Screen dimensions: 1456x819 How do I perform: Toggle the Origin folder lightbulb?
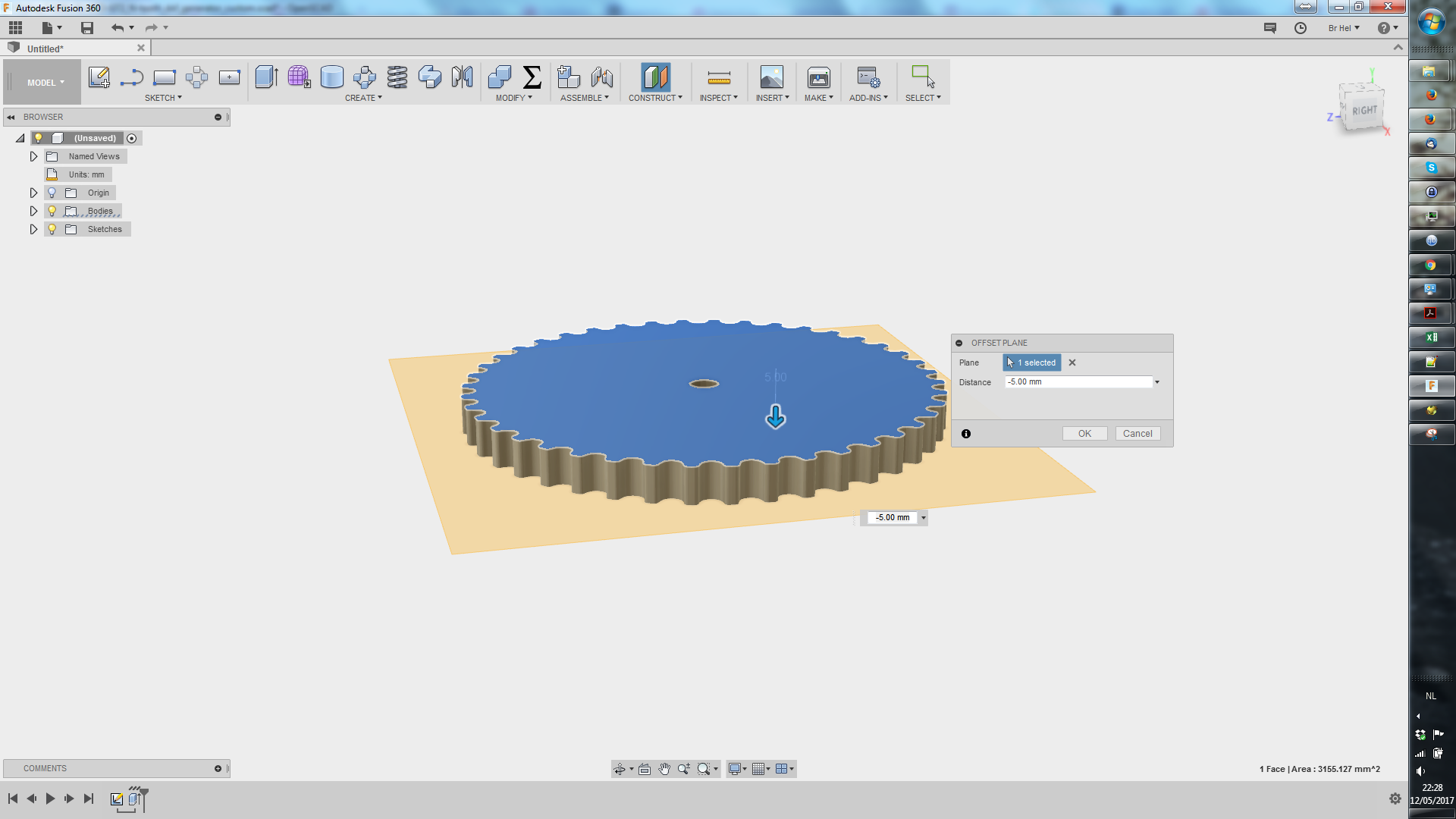pyautogui.click(x=52, y=193)
